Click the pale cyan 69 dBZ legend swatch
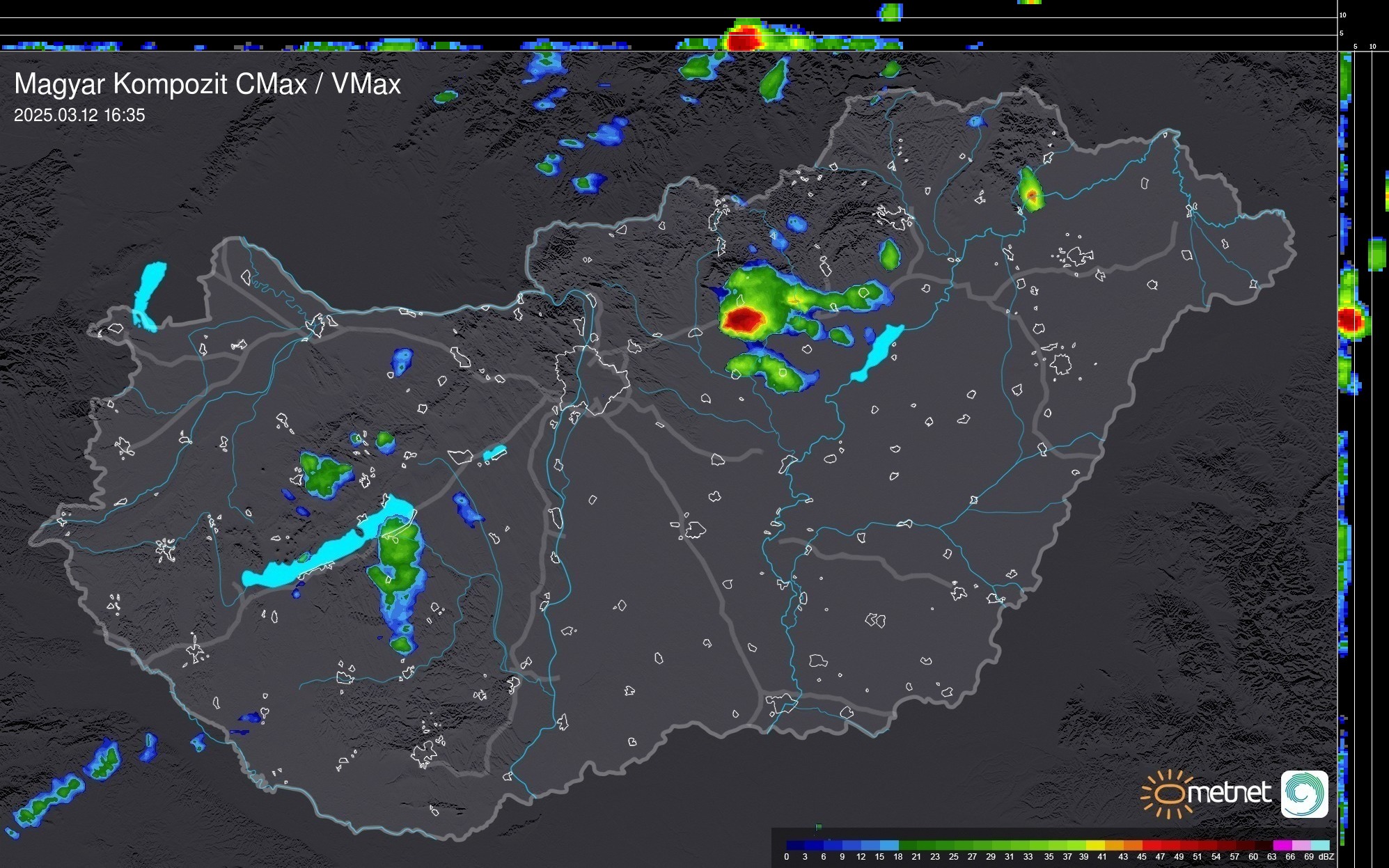1389x868 pixels. 1320,845
